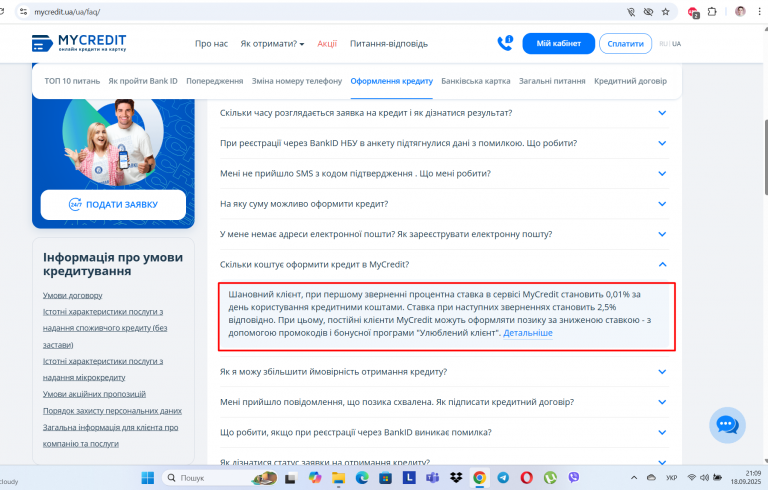This screenshot has height=490, width=768.
Task: Open Microsoft Teams from the taskbar
Action: click(432, 477)
